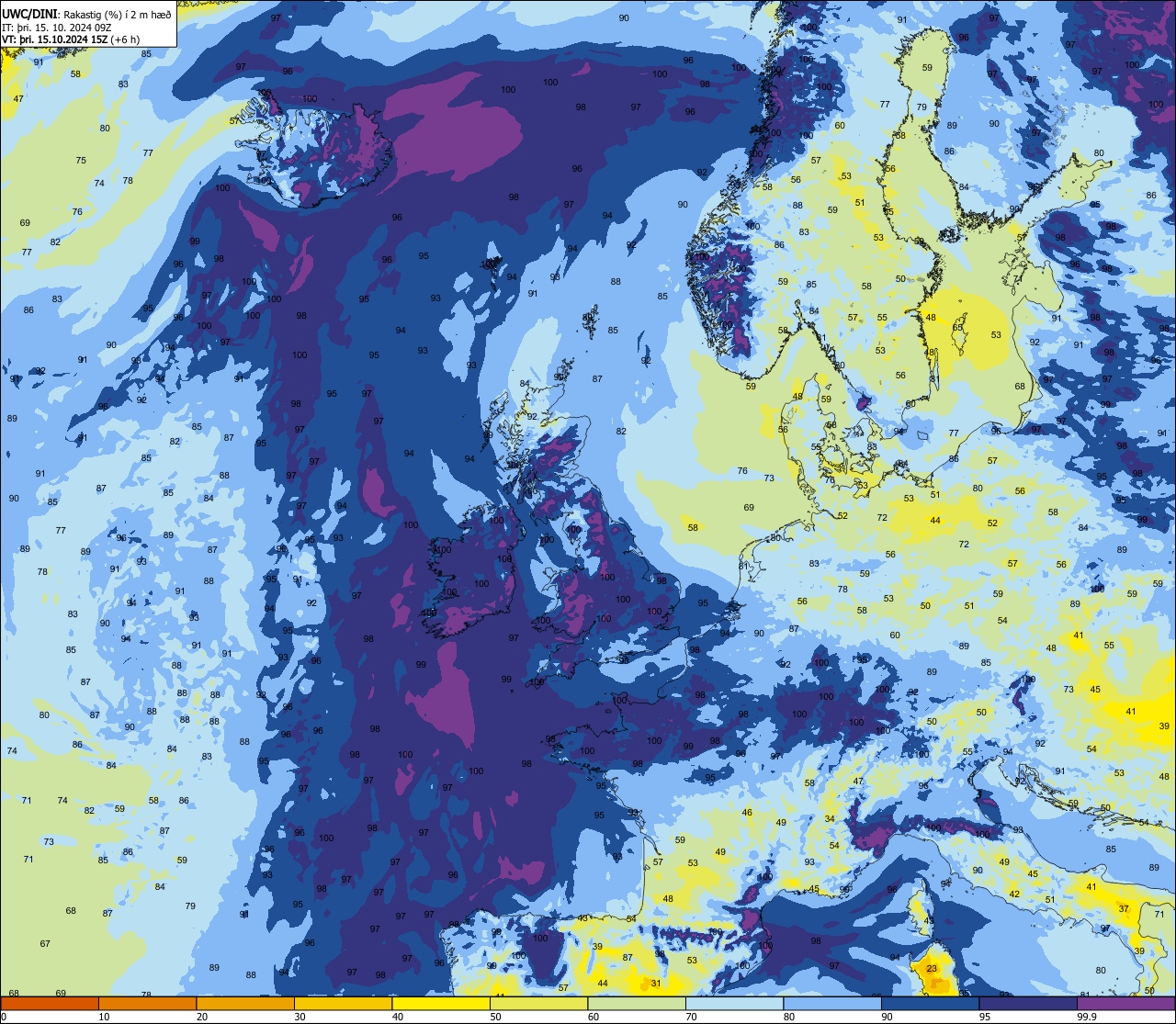Click the humidity value "34" in southern France
The image size is (1176, 1024).
coord(830,818)
